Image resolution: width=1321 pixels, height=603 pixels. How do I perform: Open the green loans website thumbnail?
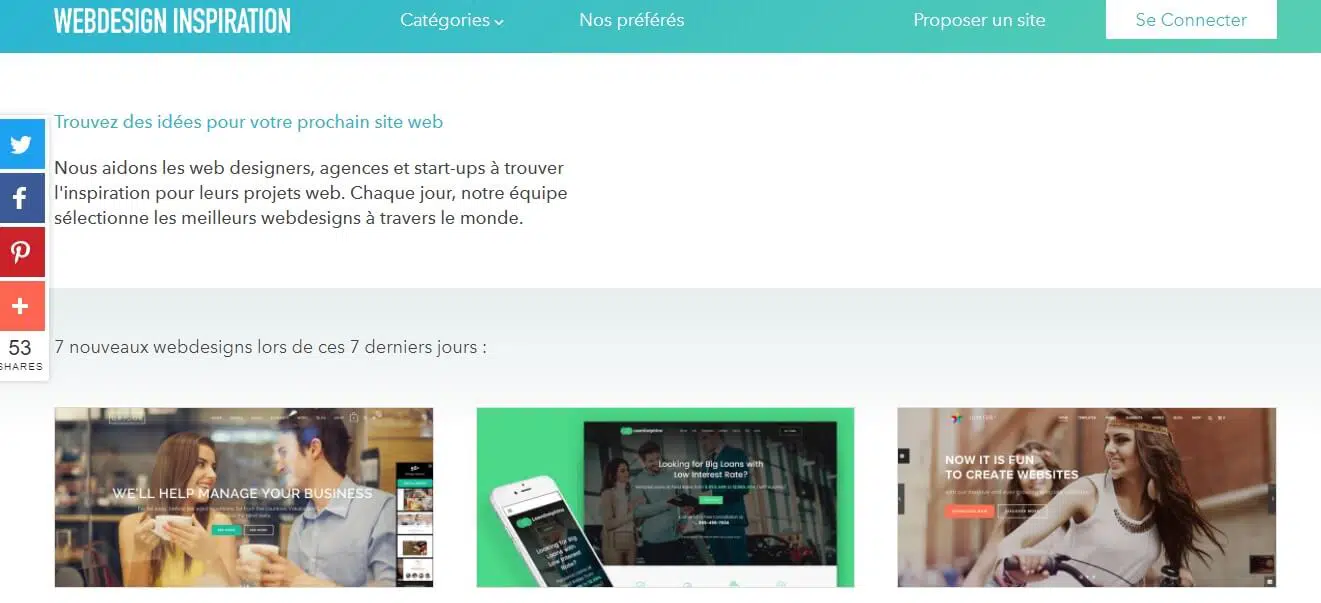tap(665, 497)
